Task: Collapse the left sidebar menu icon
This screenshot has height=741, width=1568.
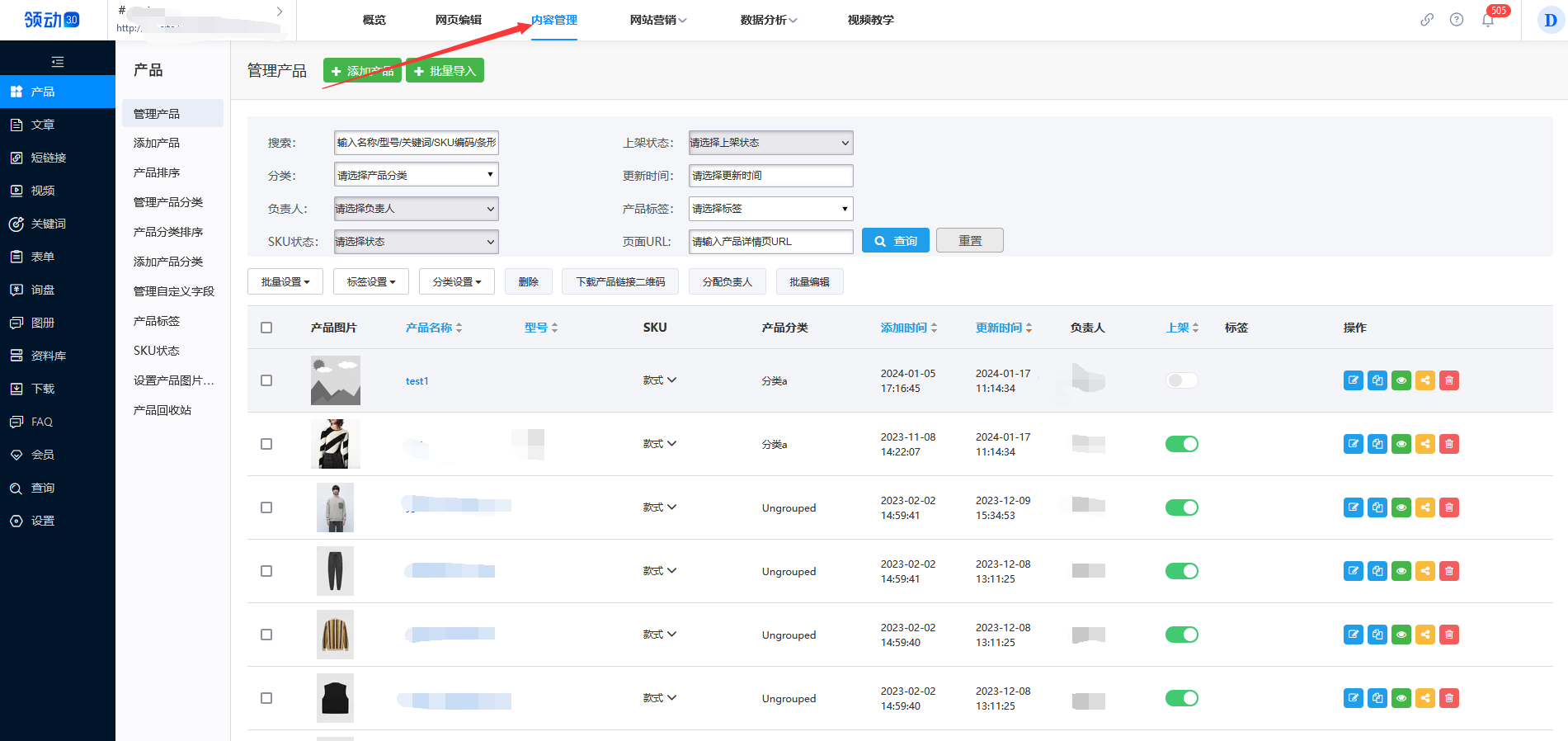Action: 57,62
